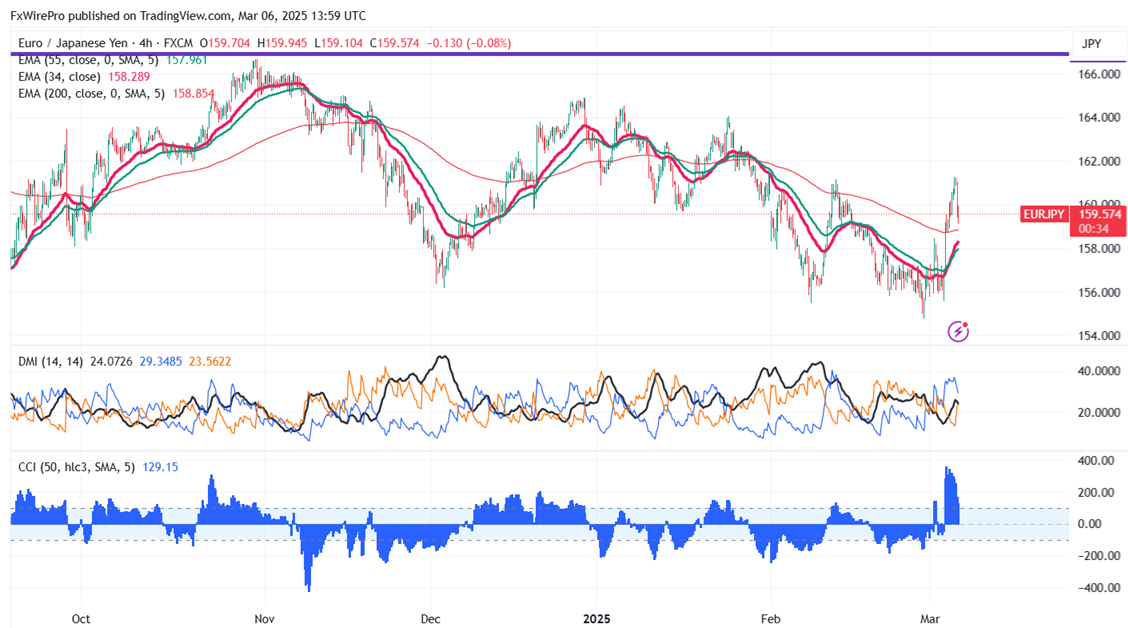Click the open price O159.704

(x=224, y=43)
